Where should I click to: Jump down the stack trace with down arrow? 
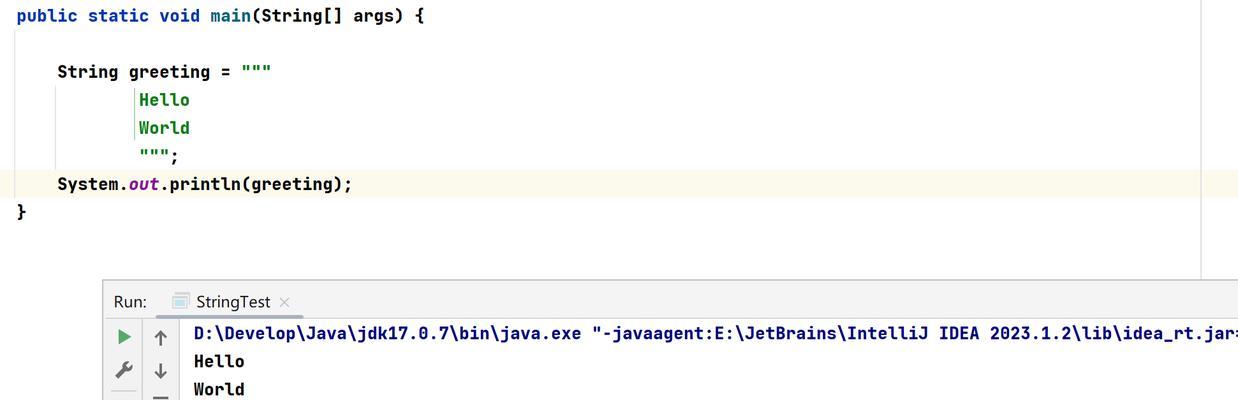click(160, 371)
